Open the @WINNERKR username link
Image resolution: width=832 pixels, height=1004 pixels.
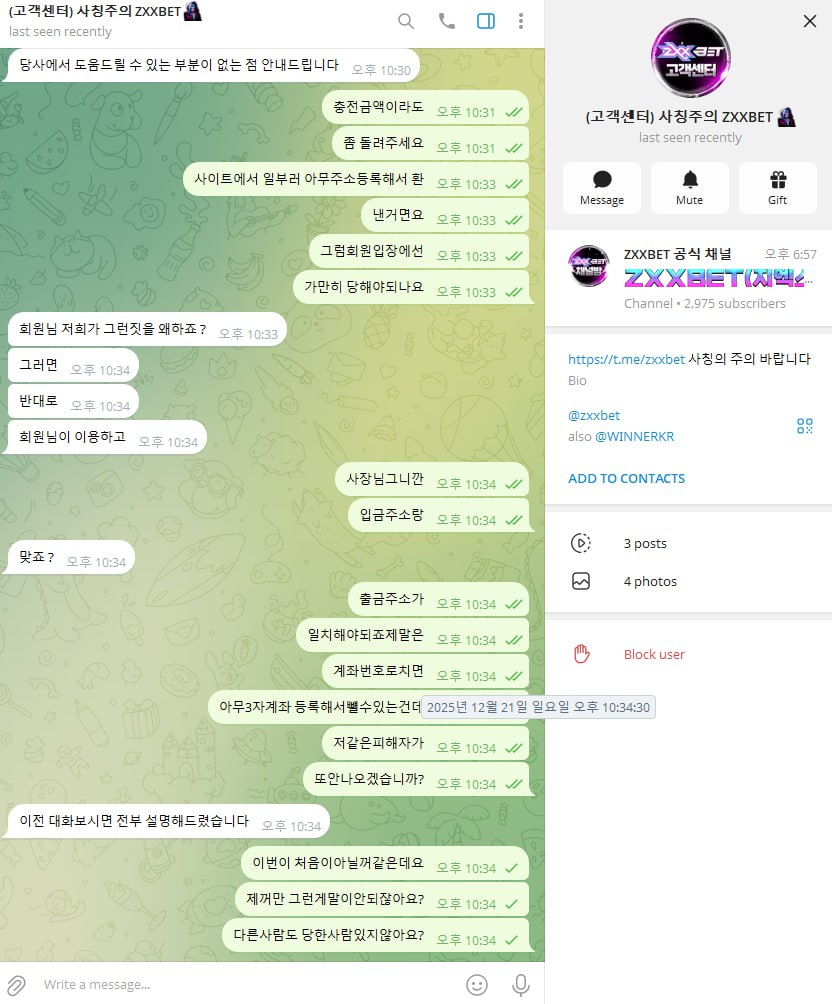tap(634, 437)
